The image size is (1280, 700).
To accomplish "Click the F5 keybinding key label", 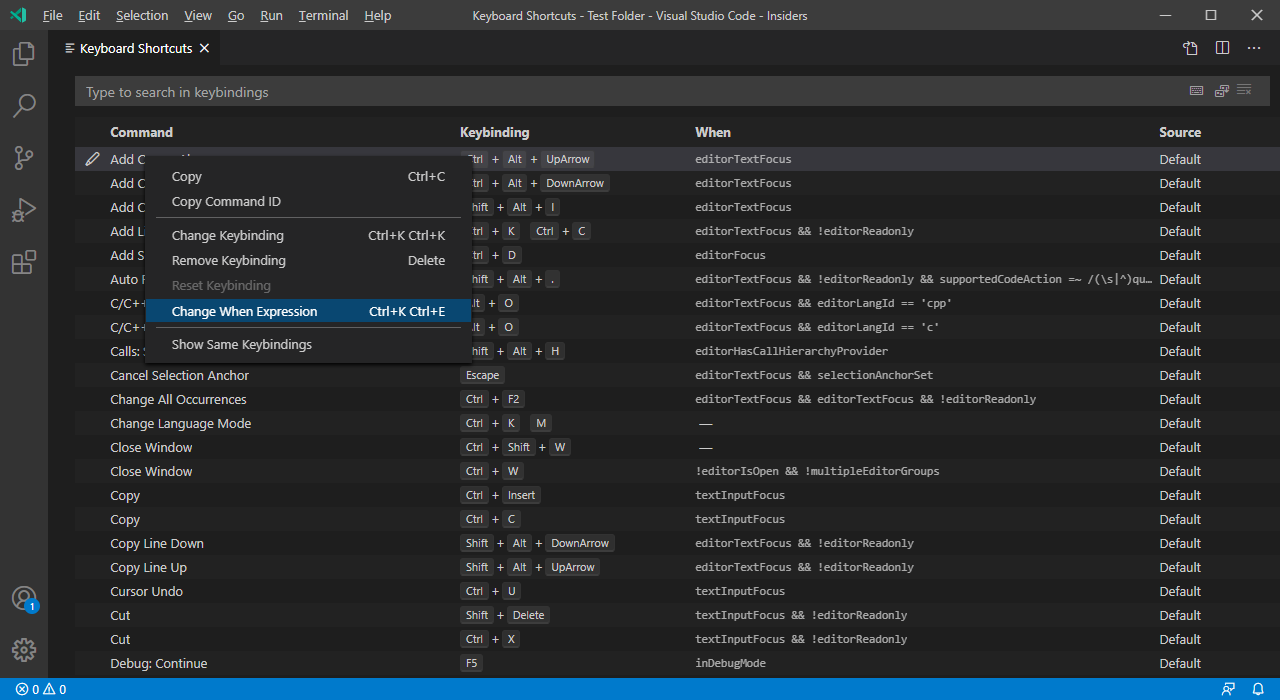I will pos(471,663).
